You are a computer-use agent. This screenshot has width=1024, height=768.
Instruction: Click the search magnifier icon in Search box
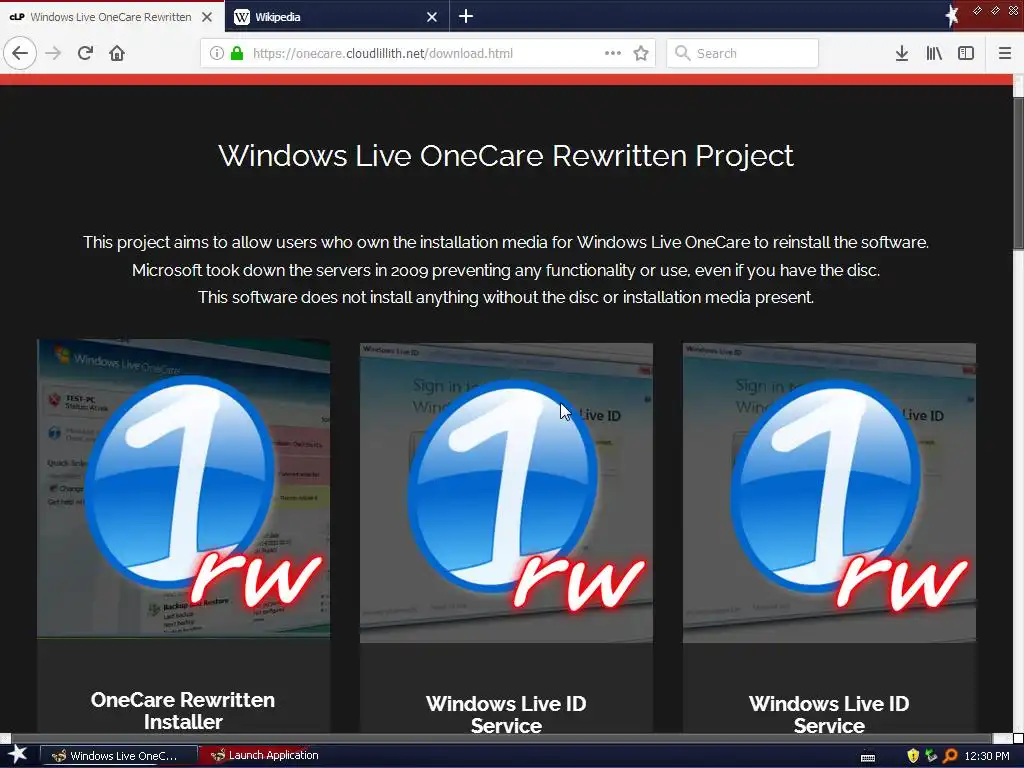[x=682, y=53]
